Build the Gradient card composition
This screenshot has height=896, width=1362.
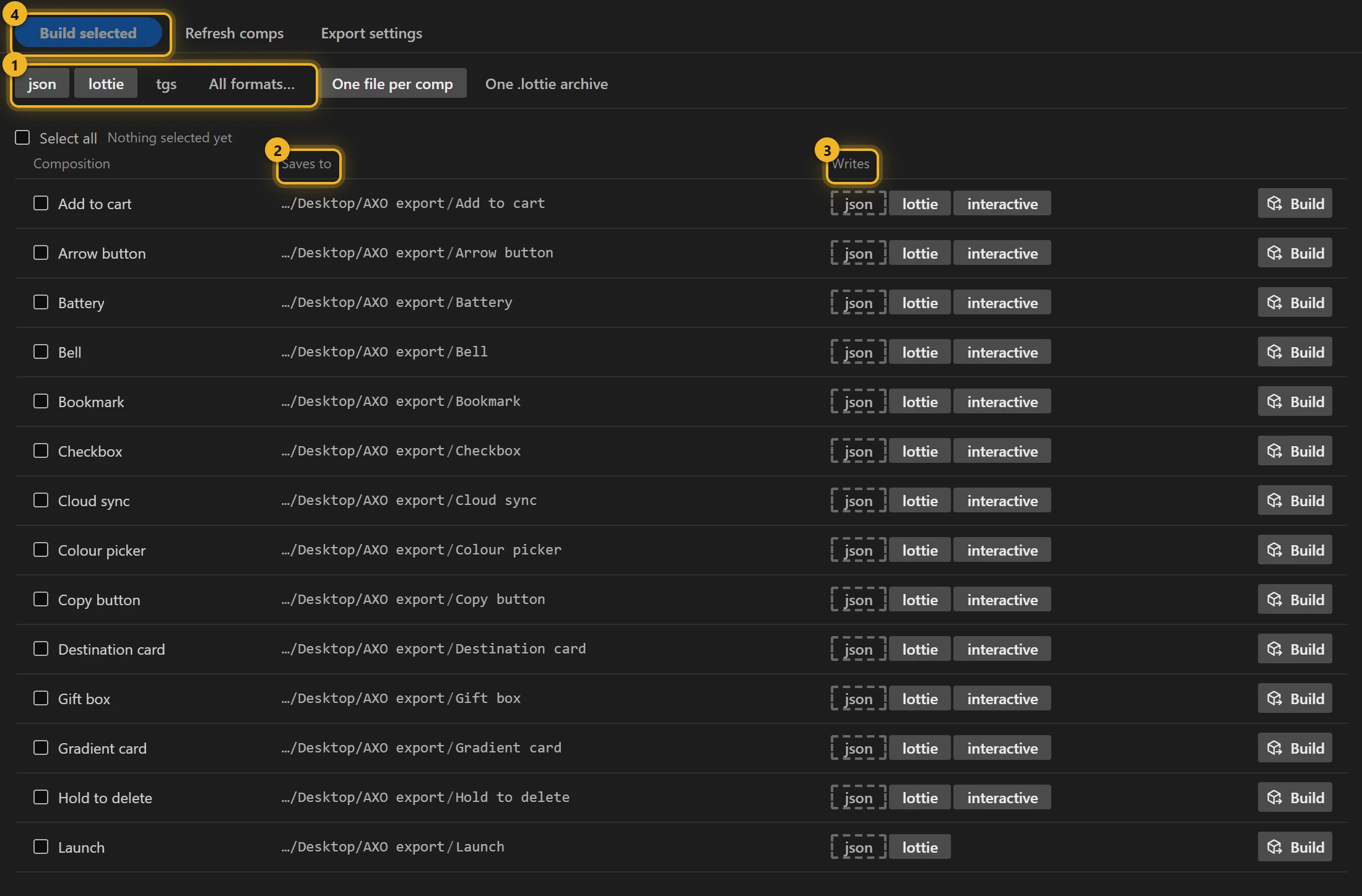point(1295,748)
